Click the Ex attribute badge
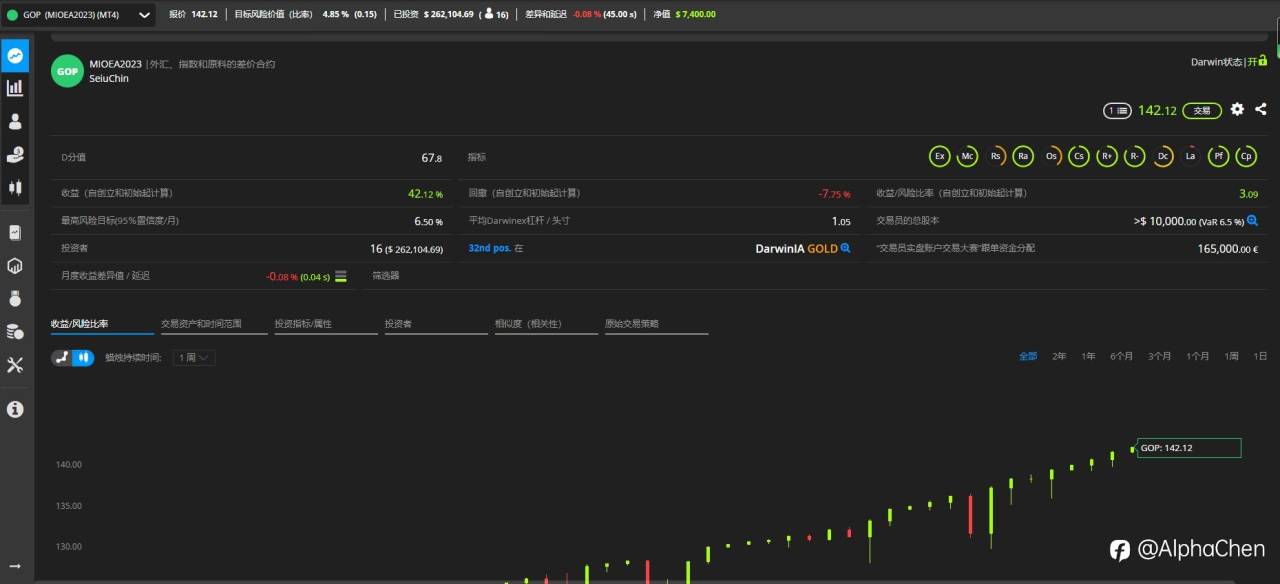Viewport: 1280px width, 584px height. 939,157
